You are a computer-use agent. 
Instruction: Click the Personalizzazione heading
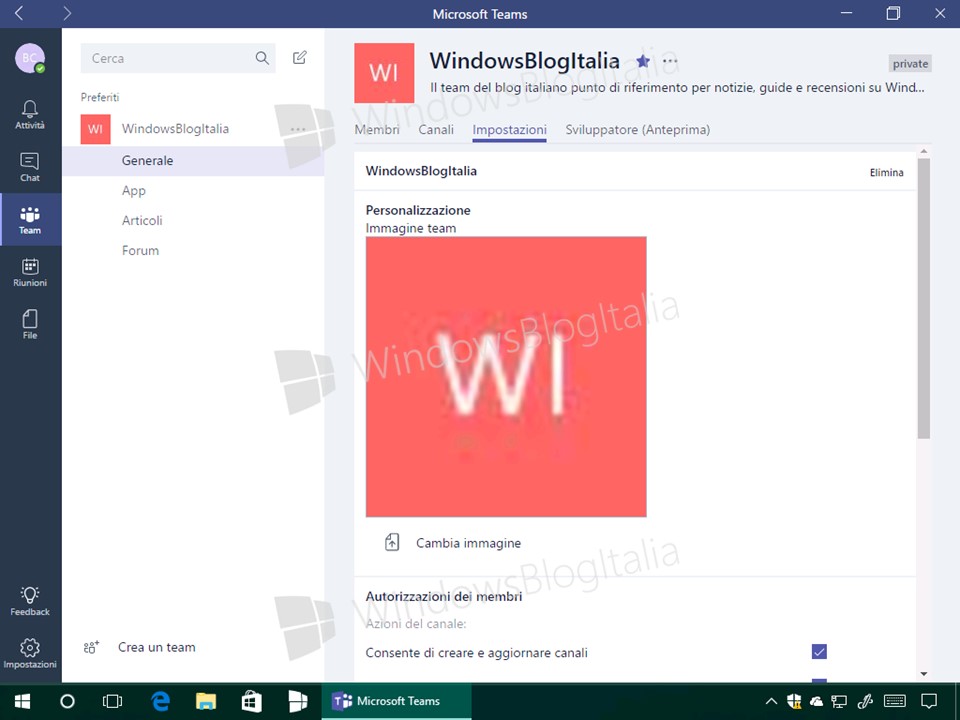coord(418,210)
